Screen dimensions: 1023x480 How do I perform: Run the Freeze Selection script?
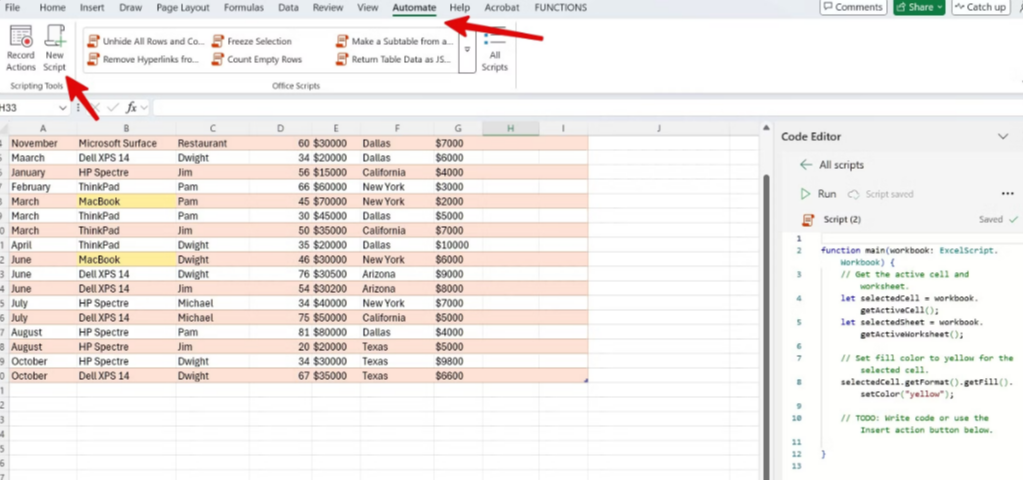[252, 41]
